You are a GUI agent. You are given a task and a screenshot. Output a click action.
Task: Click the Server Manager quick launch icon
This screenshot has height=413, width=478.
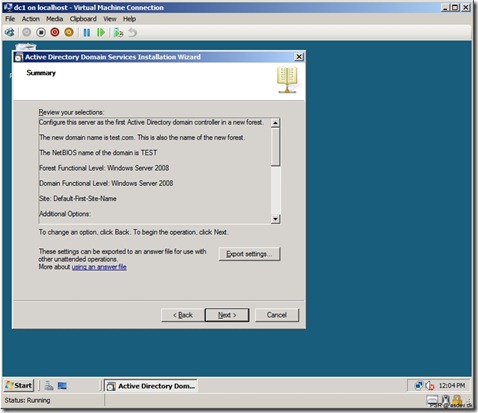point(49,386)
